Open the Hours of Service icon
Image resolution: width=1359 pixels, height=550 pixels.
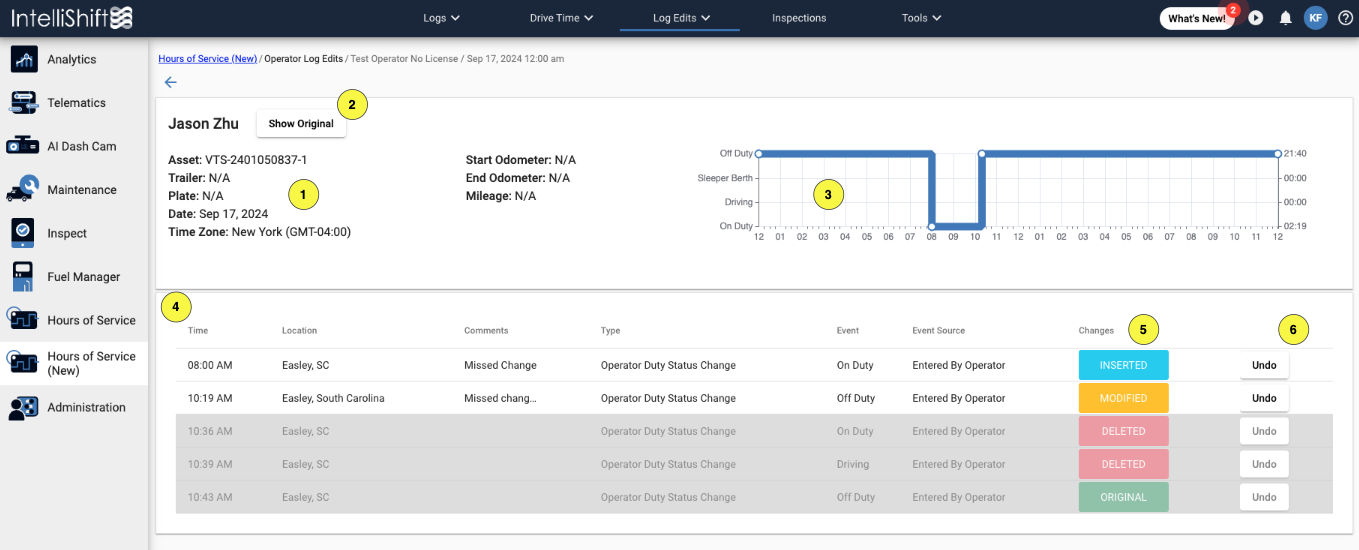[x=24, y=320]
